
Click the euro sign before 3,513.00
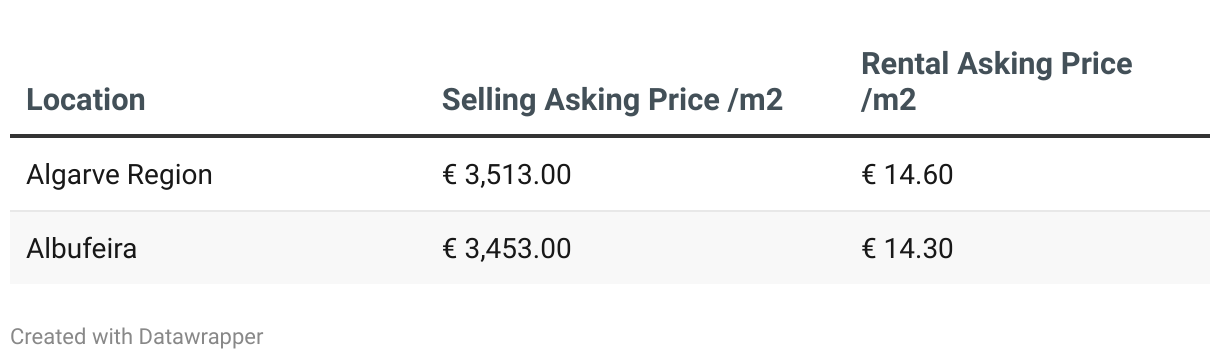point(450,175)
